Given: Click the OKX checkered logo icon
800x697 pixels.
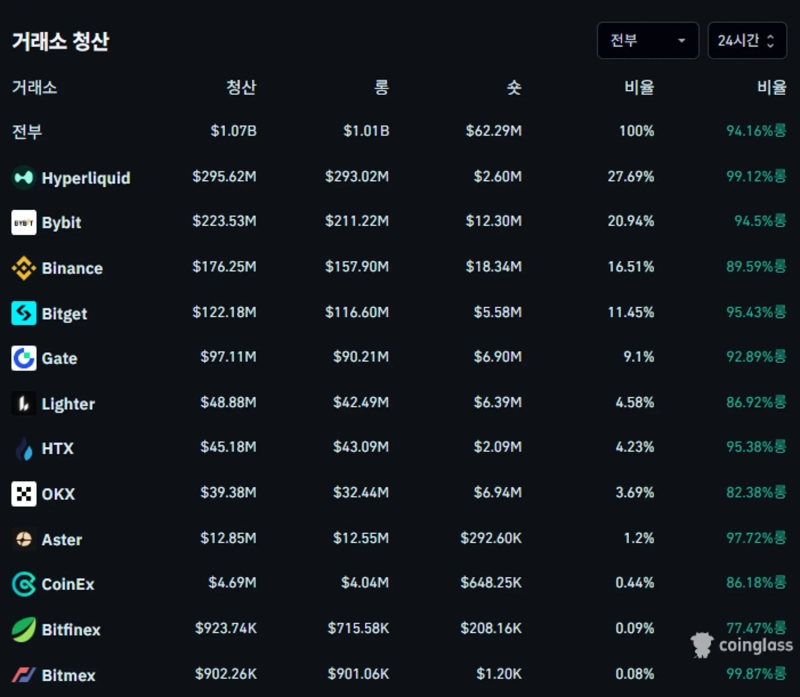Looking at the screenshot, I should click(x=24, y=494).
